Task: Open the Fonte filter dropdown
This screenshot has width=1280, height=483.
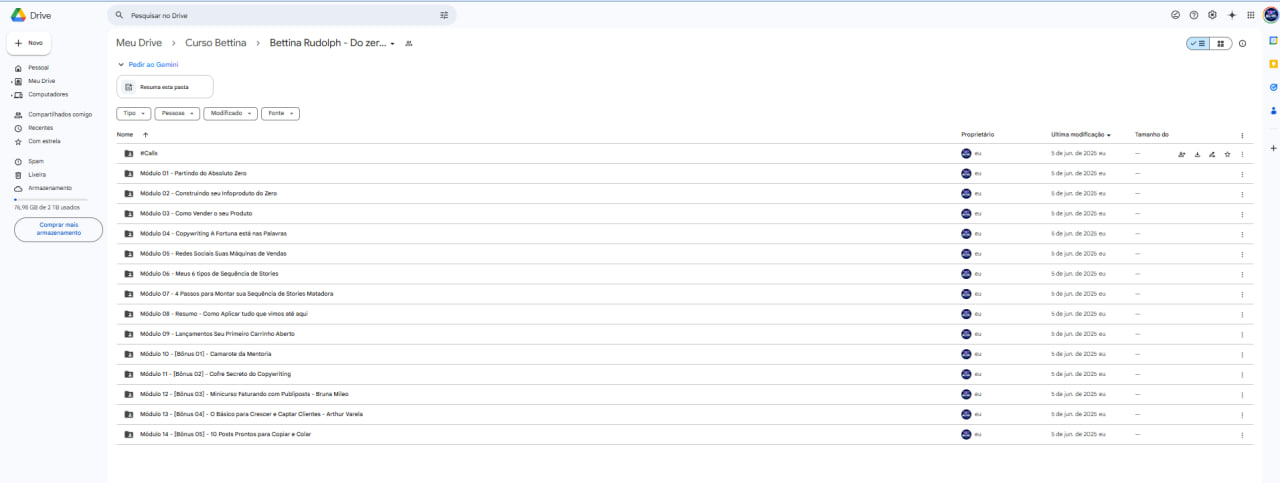Action: tap(281, 114)
